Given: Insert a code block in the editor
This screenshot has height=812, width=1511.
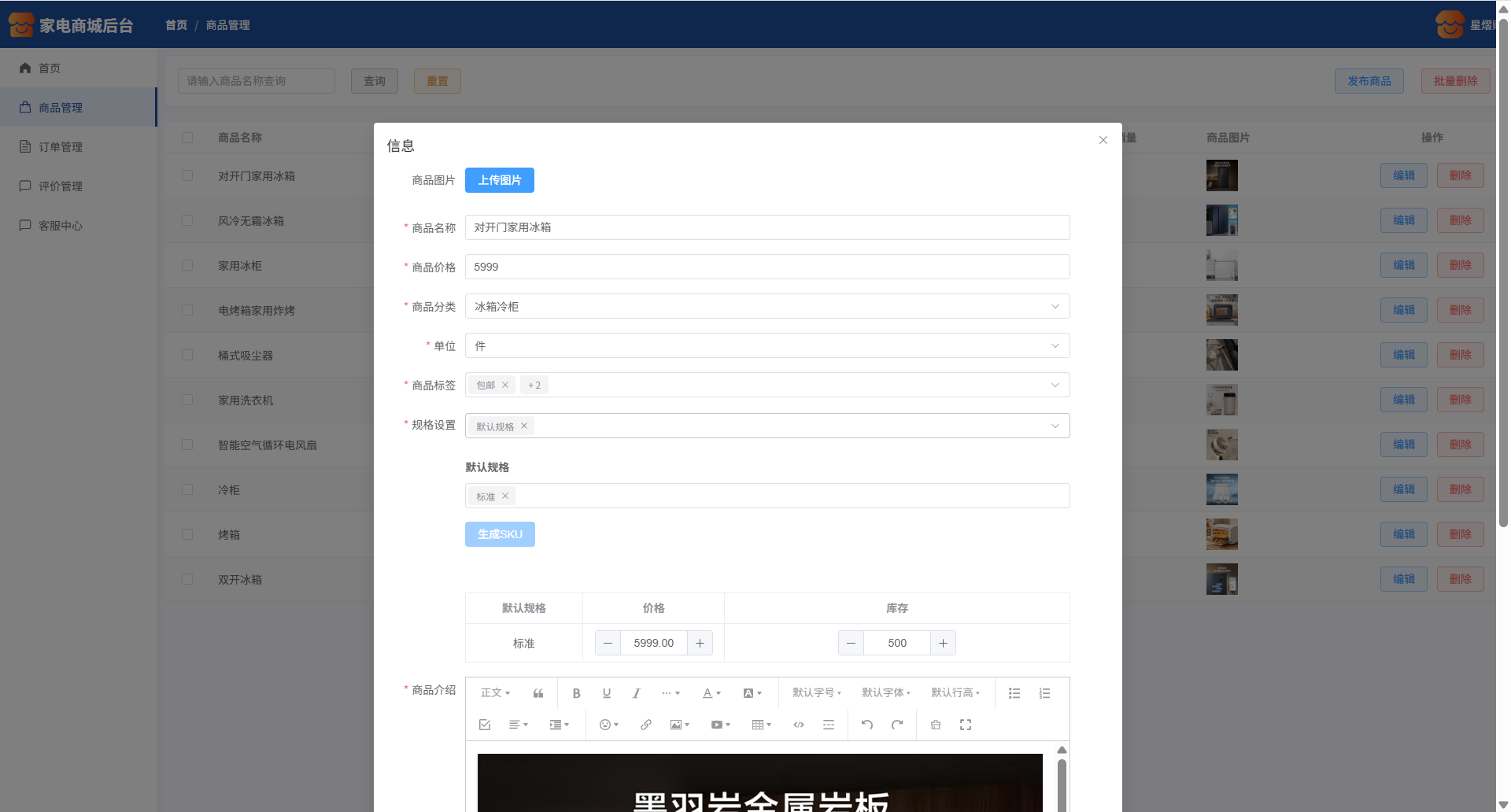Looking at the screenshot, I should [798, 725].
